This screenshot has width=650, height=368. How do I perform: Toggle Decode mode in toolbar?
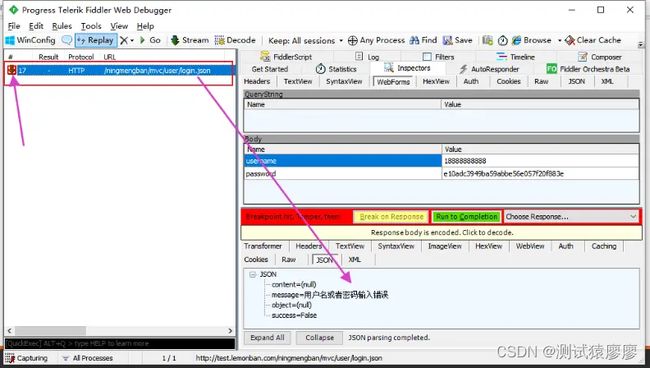pos(235,40)
